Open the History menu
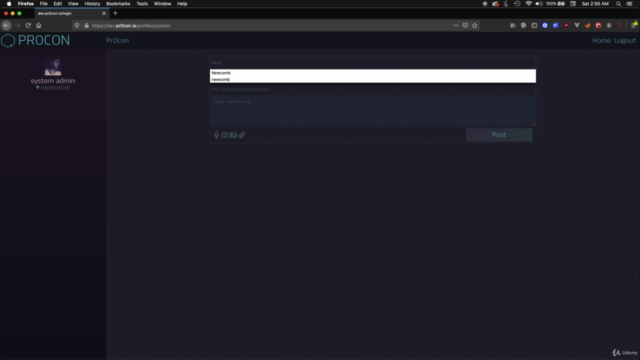 click(92, 4)
